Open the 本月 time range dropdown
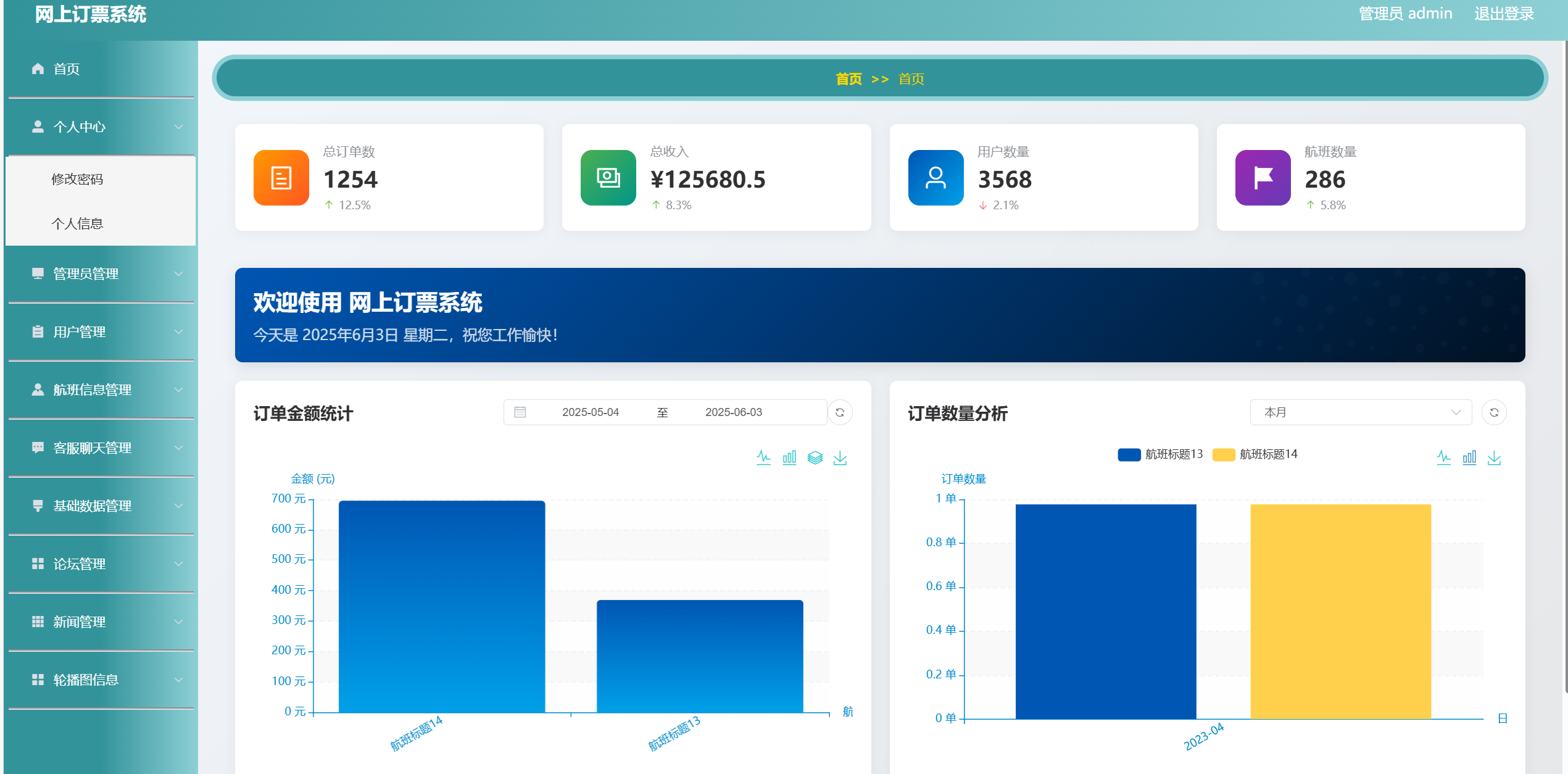The height and width of the screenshot is (774, 1568). click(x=1361, y=412)
